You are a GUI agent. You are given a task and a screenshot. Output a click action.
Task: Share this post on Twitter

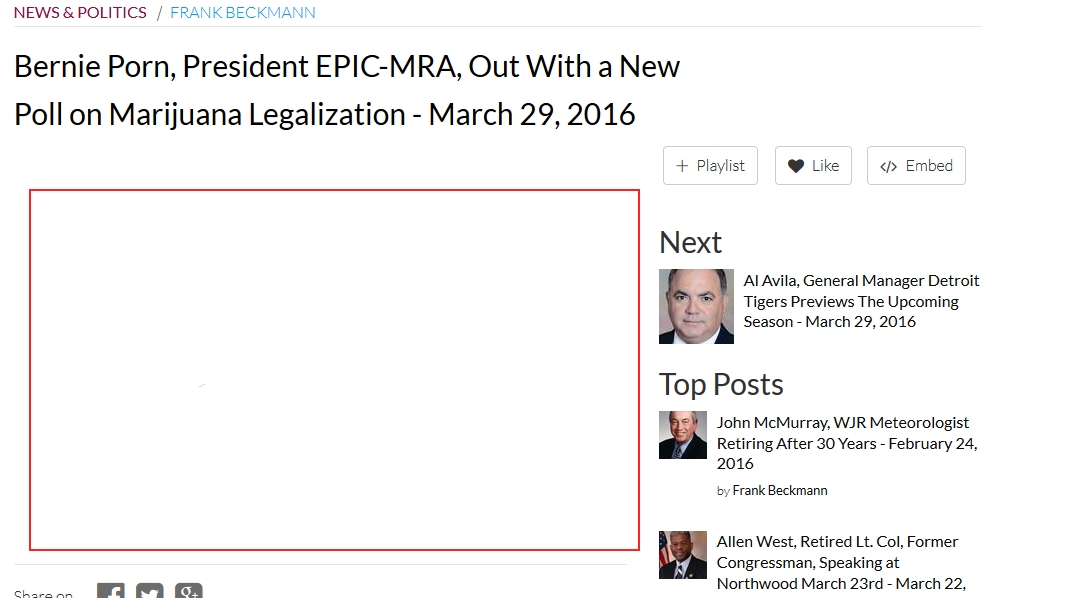click(149, 592)
